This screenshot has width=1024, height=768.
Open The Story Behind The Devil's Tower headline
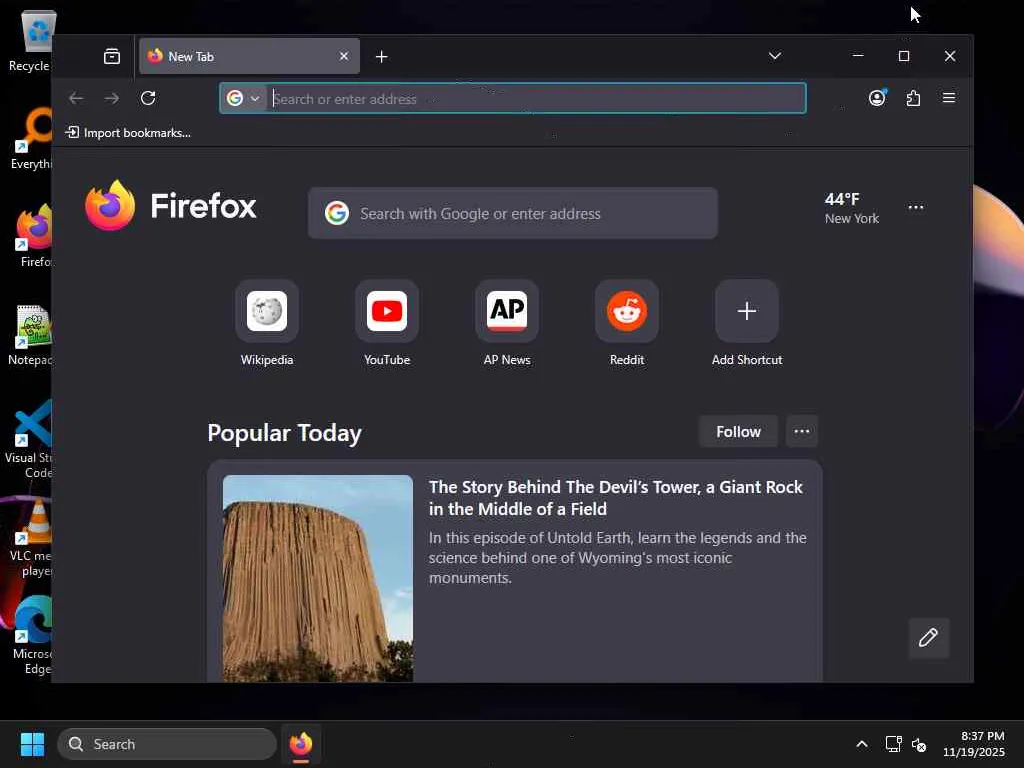click(616, 498)
